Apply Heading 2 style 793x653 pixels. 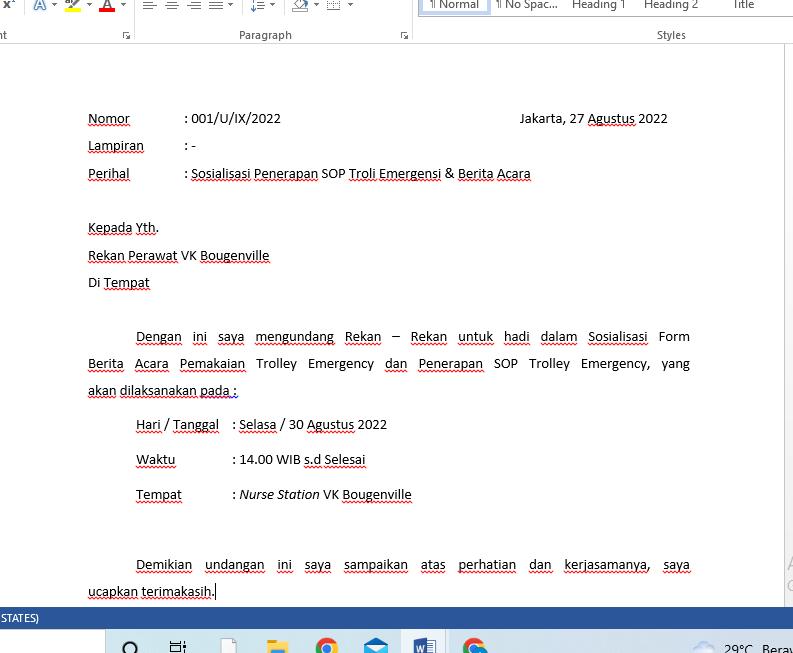671,5
